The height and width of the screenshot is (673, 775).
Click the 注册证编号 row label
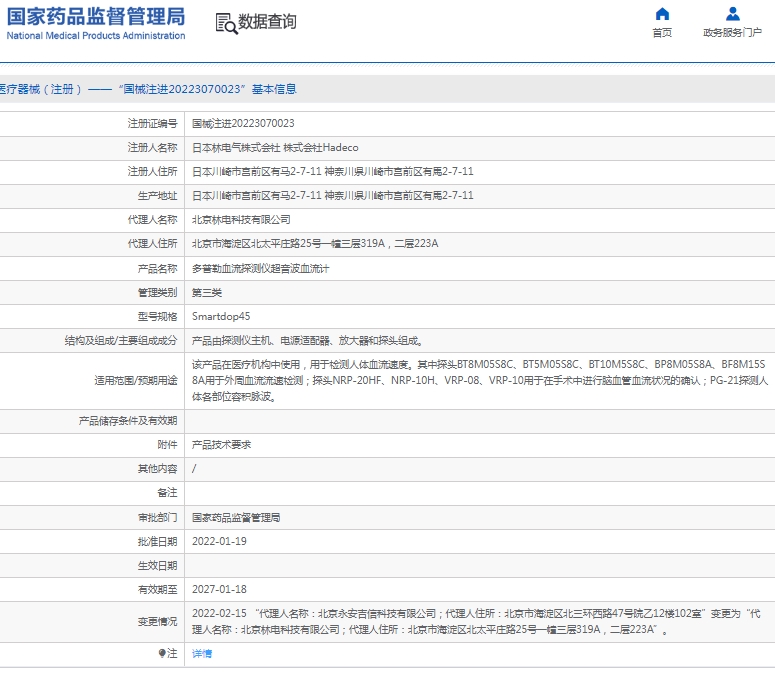[x=152, y=124]
